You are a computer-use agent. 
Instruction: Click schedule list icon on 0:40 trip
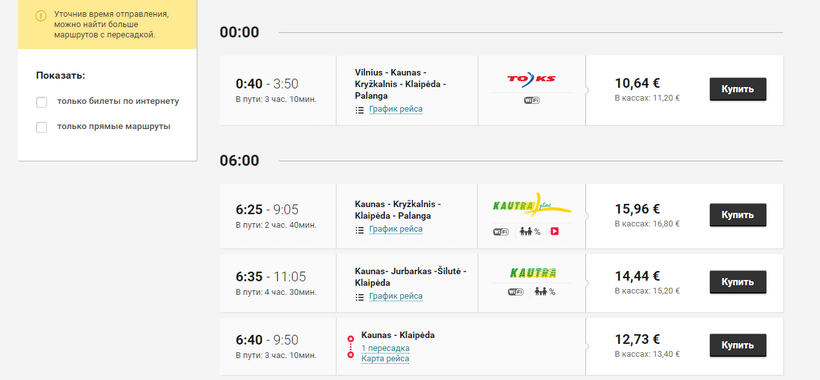click(x=359, y=110)
